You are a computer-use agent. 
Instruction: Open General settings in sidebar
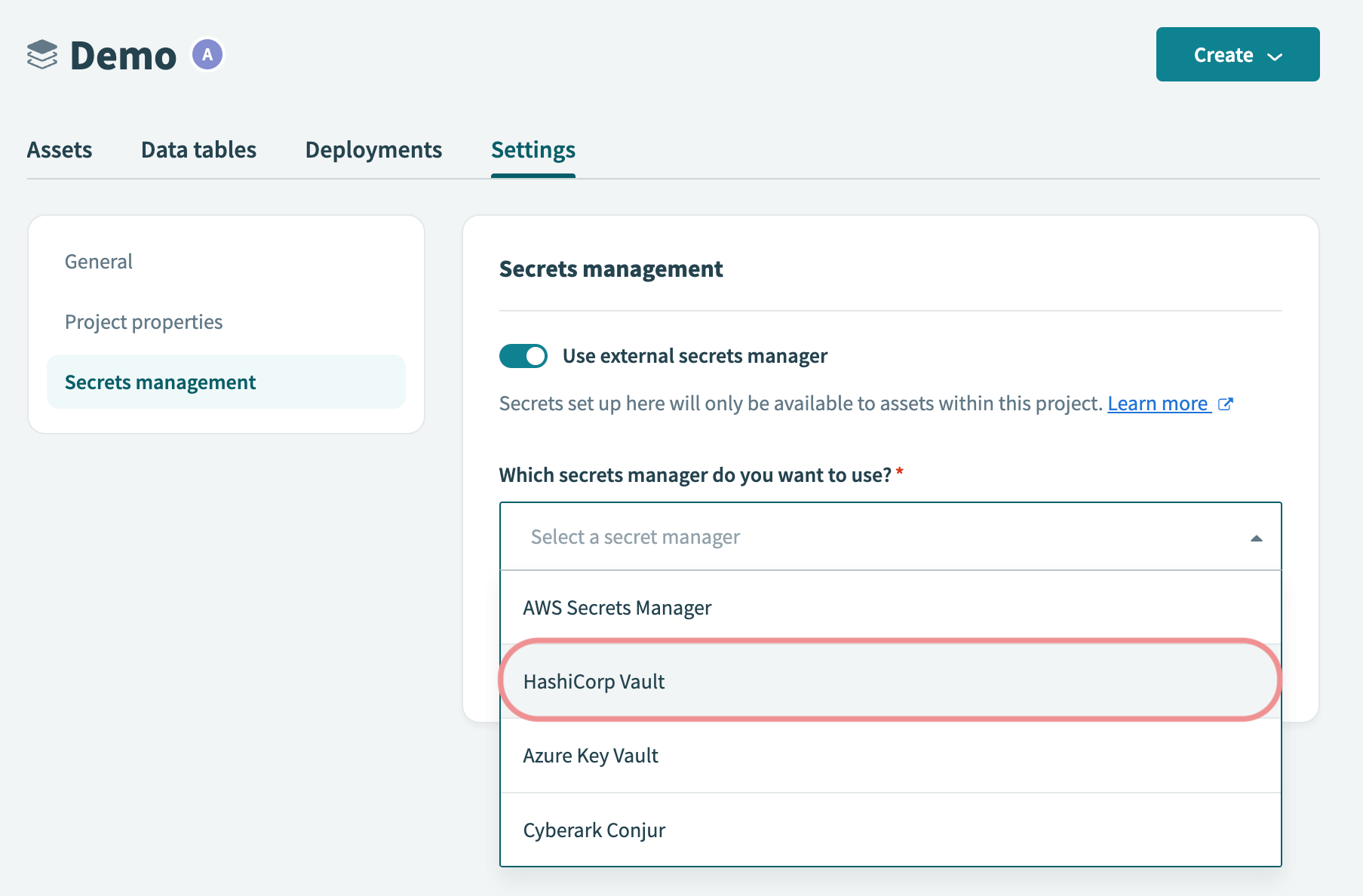tap(99, 262)
